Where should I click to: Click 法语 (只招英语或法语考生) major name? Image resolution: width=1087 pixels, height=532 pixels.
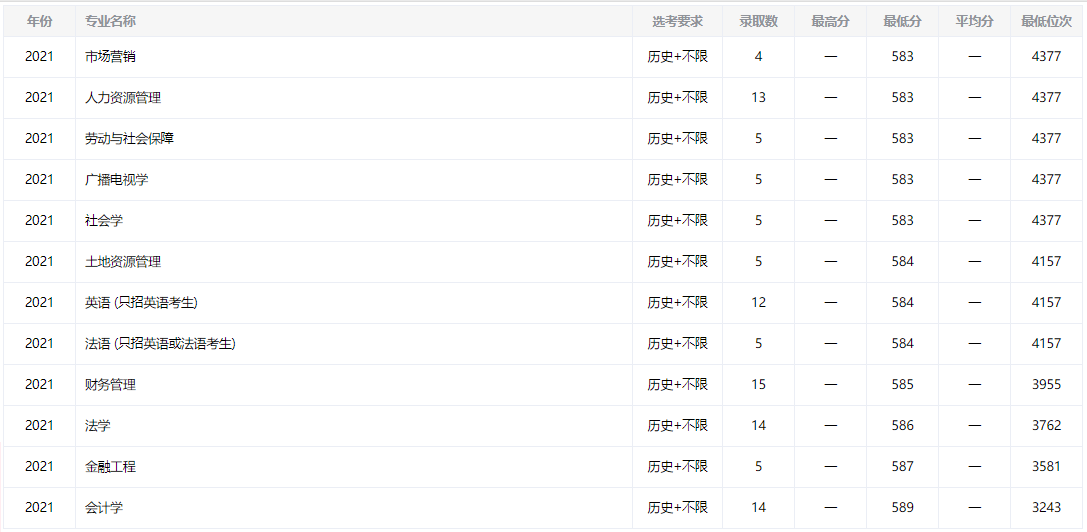(x=160, y=344)
